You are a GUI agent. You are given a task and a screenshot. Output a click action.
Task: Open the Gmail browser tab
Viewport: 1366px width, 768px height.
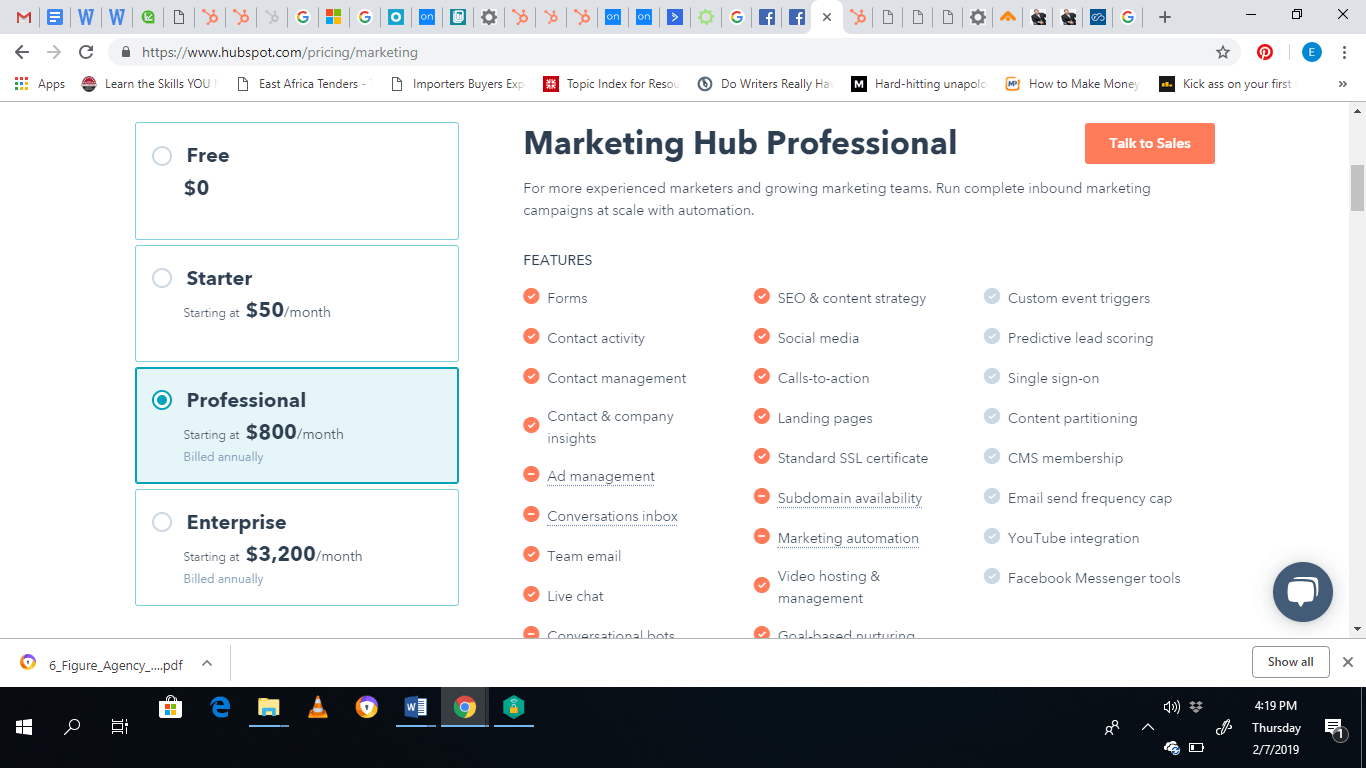click(24, 17)
